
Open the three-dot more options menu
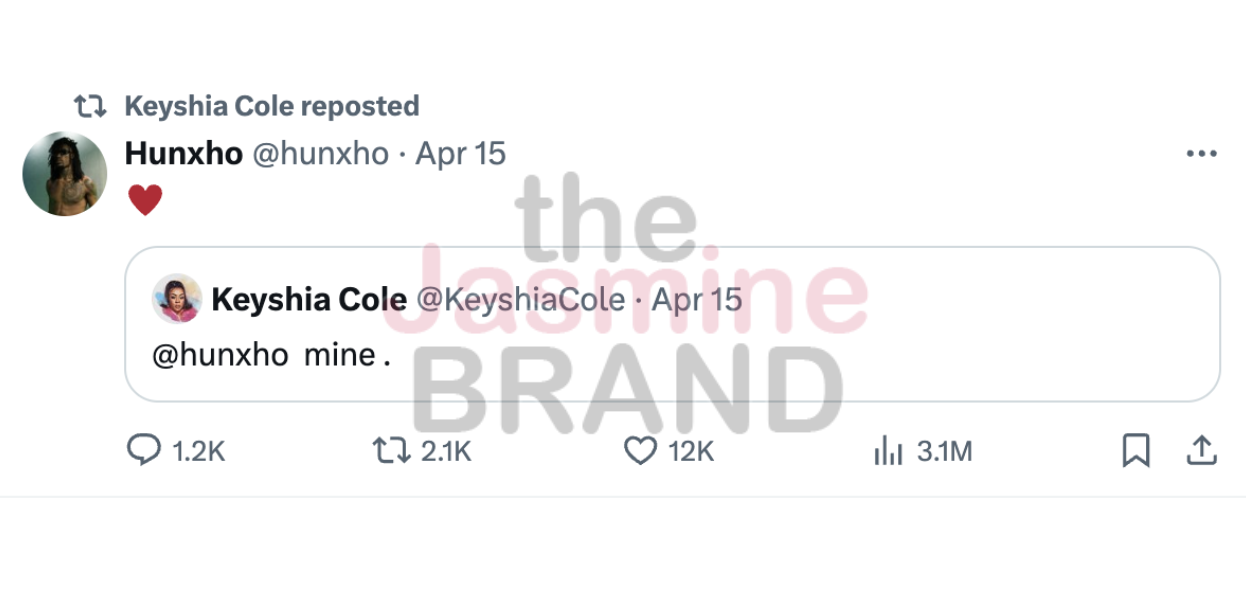click(x=1200, y=152)
